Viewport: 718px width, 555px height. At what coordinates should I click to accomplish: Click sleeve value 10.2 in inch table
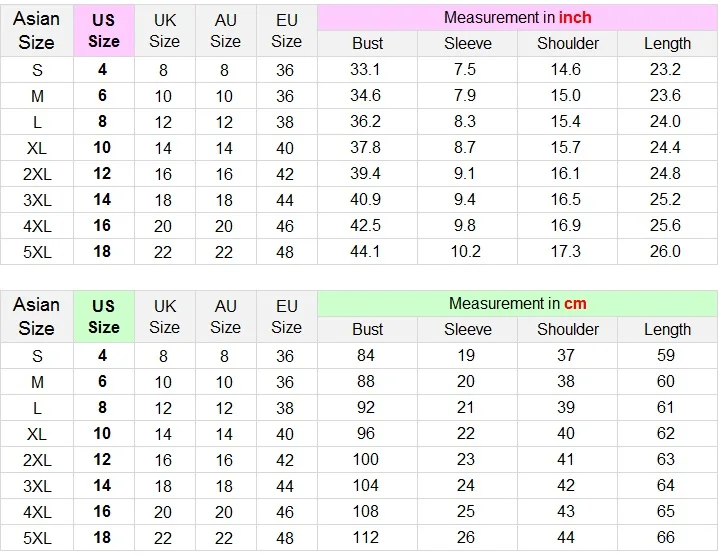pyautogui.click(x=465, y=251)
